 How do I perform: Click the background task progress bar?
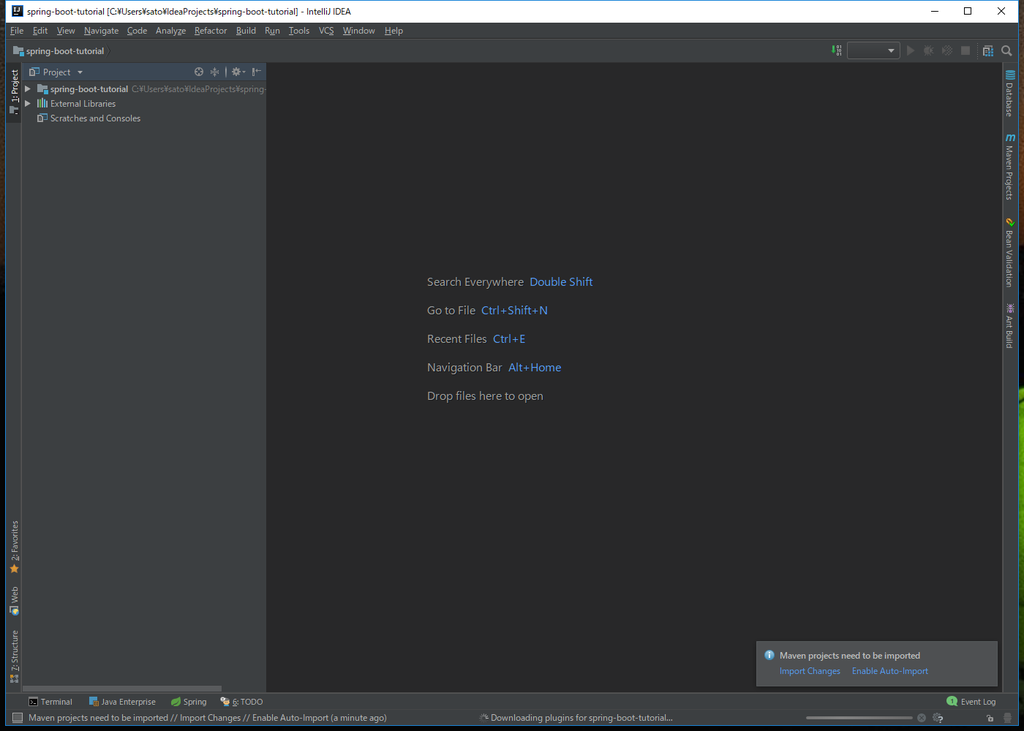859,718
